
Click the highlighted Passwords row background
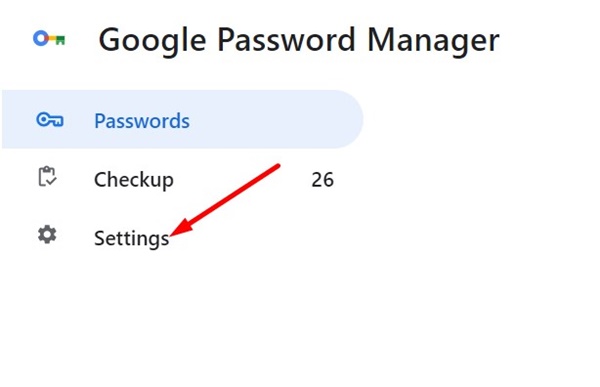coord(182,119)
